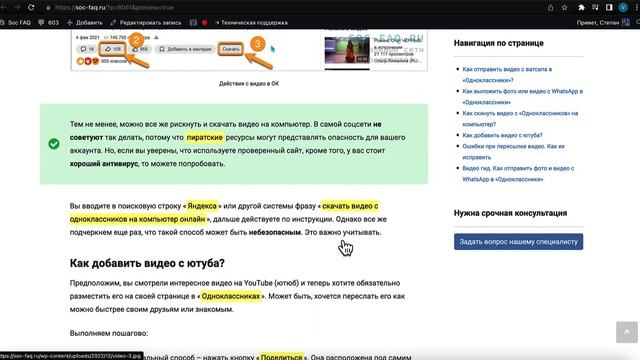Click the heading Как добавить видео с ютуба?
Image resolution: width=640 pixels, height=360 pixels.
(147, 263)
